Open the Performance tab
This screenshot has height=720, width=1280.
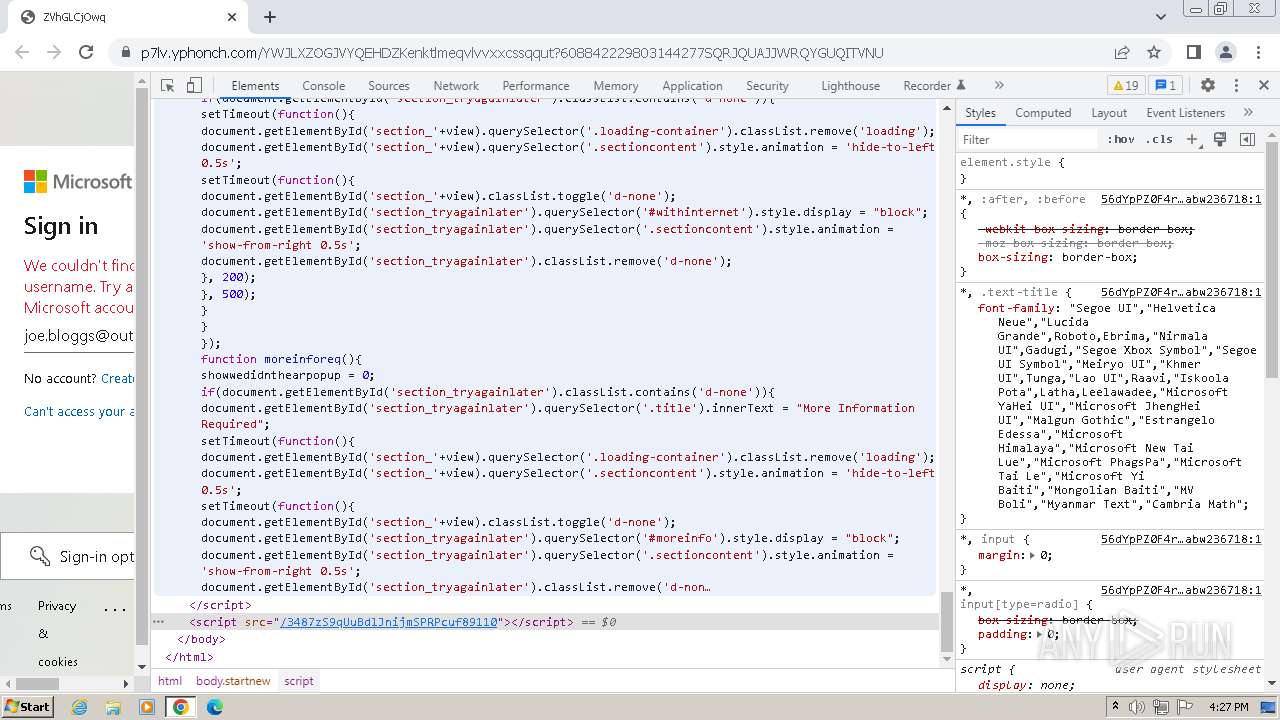[536, 86]
